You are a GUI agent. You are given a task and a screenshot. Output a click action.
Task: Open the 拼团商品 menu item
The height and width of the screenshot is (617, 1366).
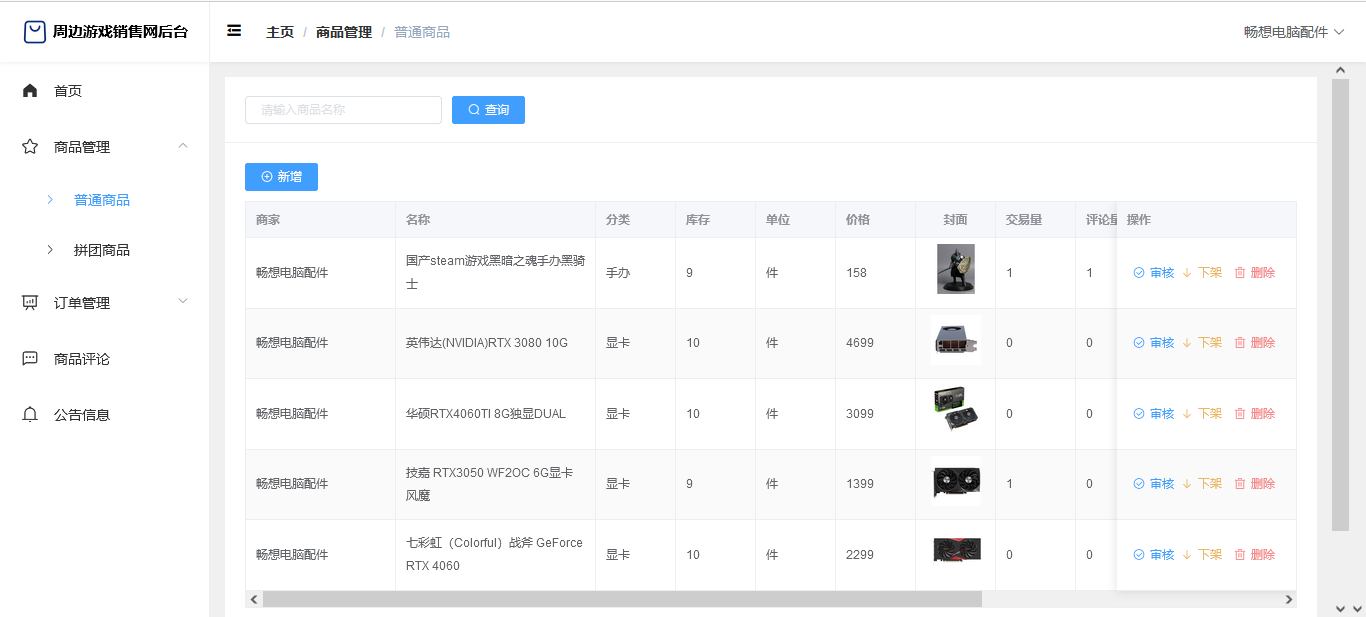coord(101,250)
